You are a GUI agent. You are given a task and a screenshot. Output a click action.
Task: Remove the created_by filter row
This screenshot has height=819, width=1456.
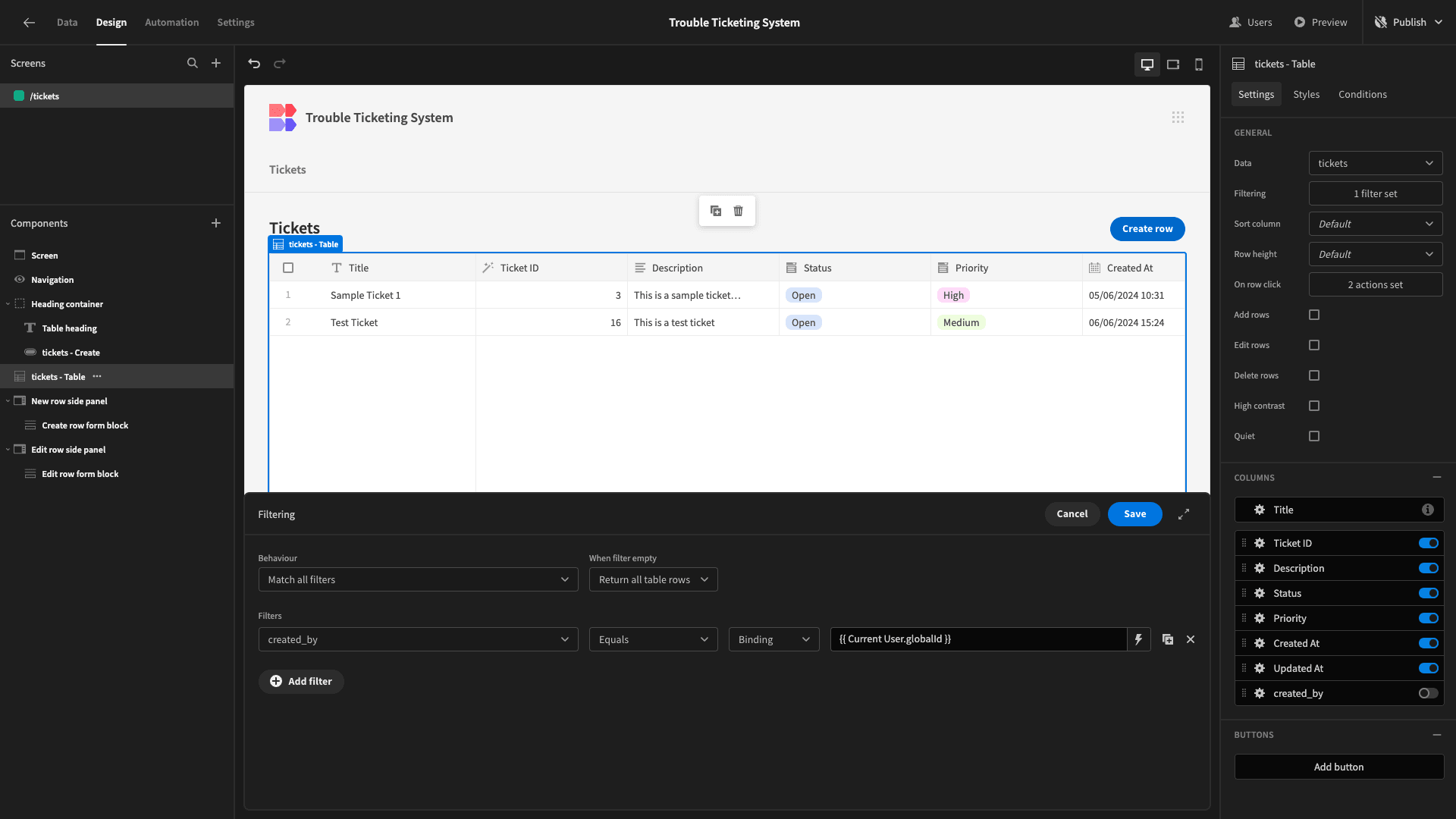coord(1191,639)
